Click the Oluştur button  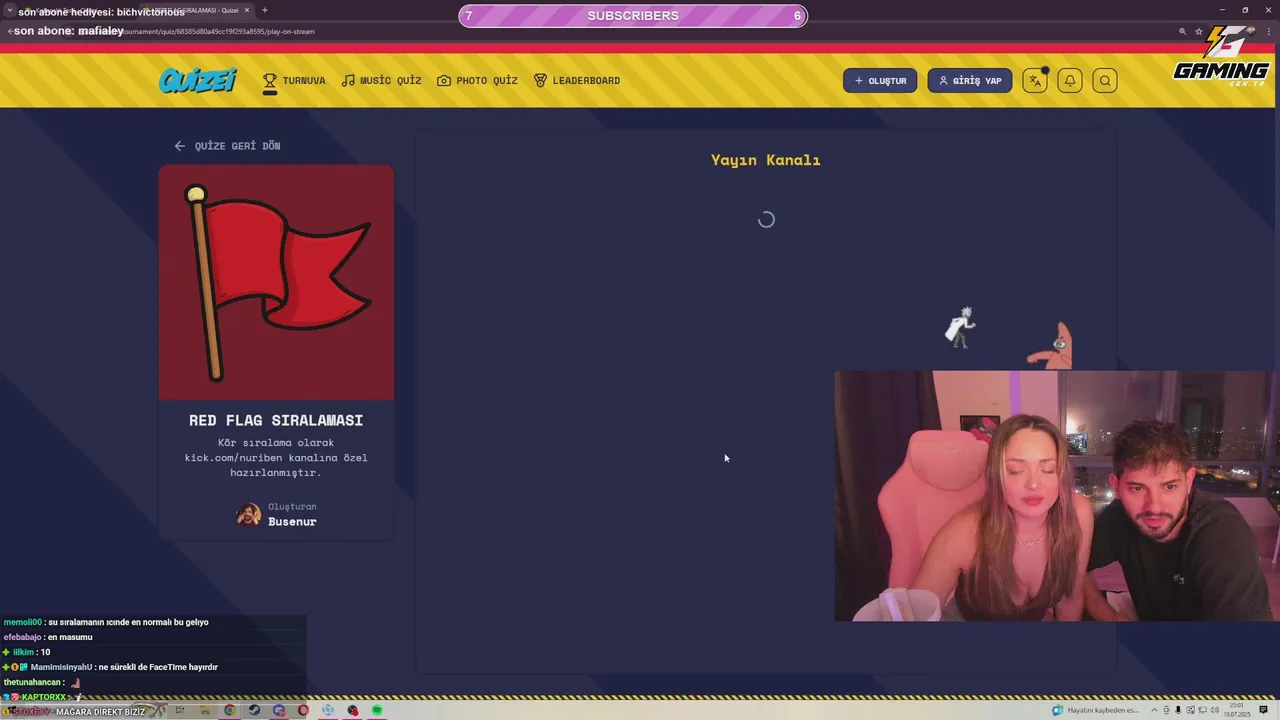point(880,81)
